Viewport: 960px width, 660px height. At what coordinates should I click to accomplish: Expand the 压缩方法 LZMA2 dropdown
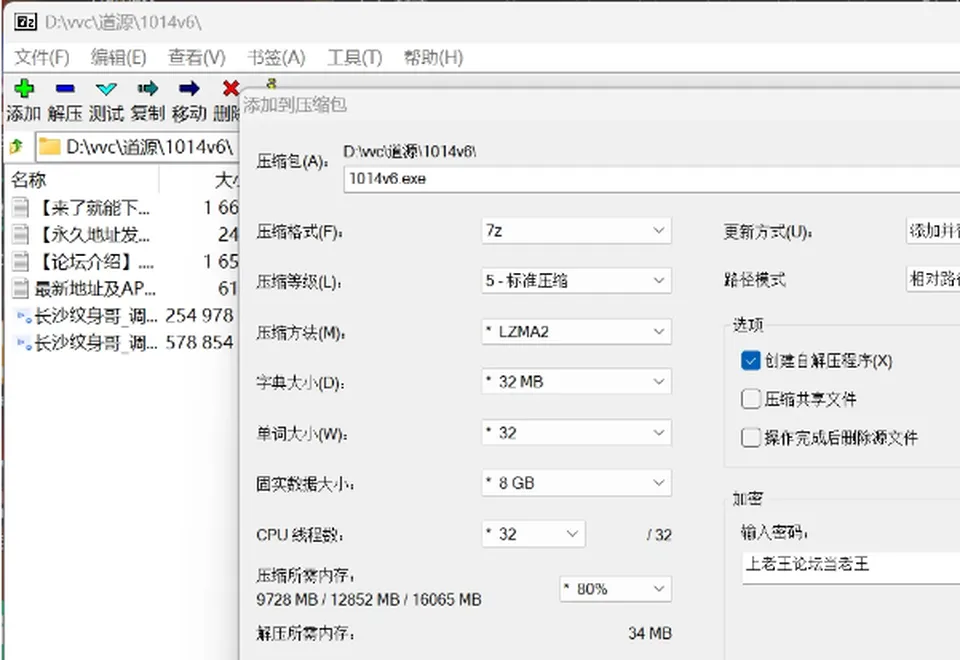point(576,332)
